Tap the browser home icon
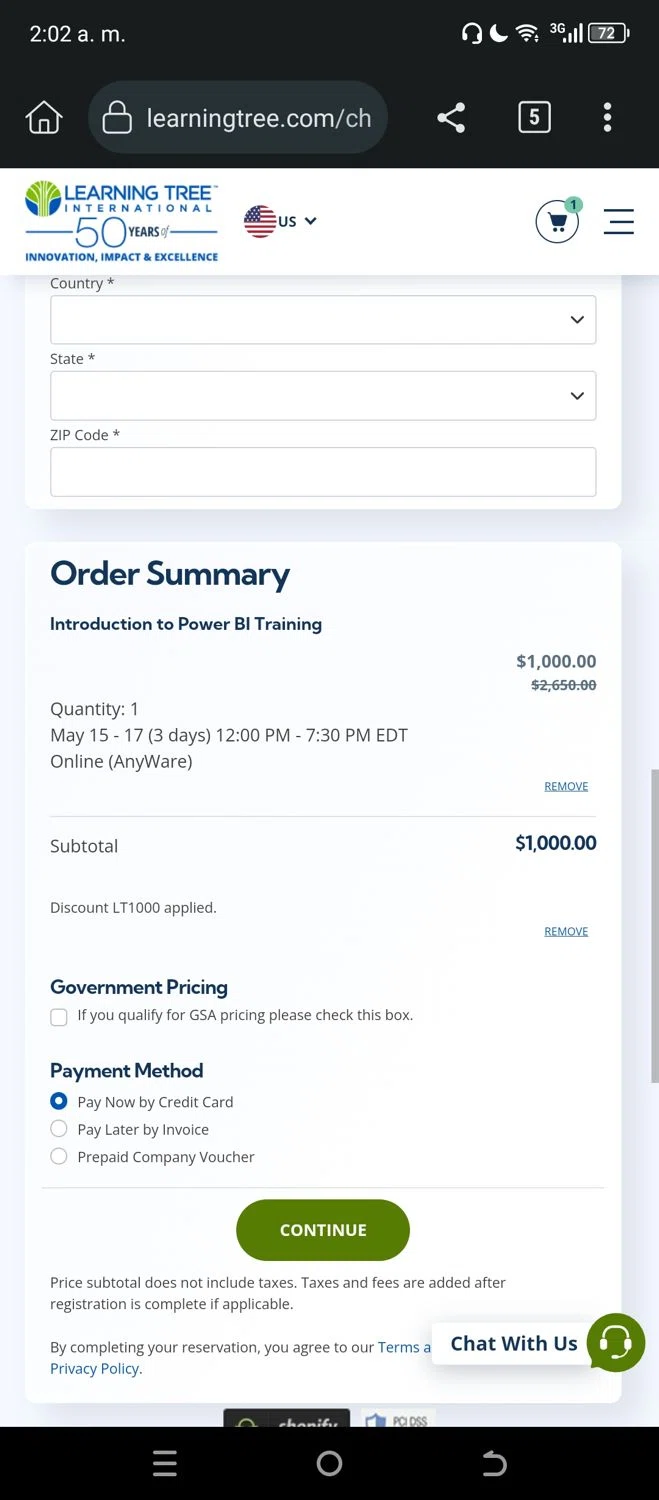659x1500 pixels. click(x=44, y=118)
